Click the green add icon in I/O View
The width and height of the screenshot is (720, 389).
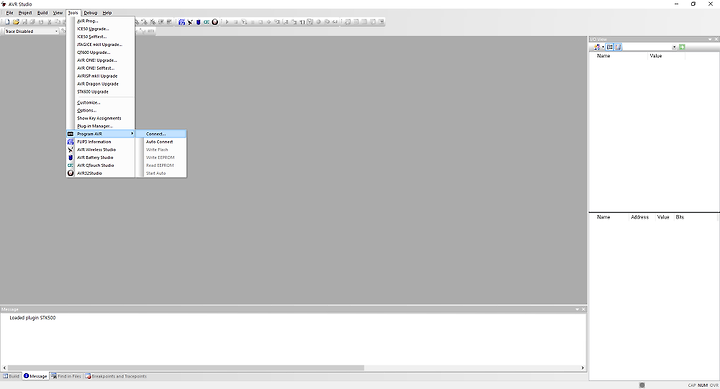(682, 47)
